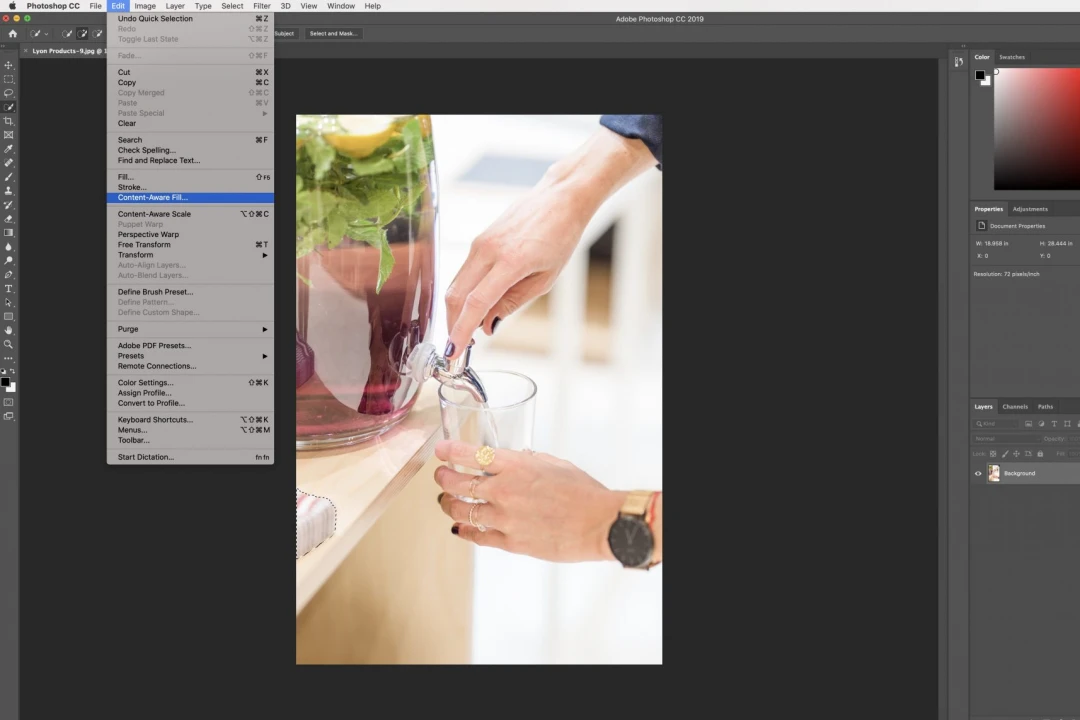Expand the Purge submenu
The width and height of the screenshot is (1080, 720).
point(190,329)
